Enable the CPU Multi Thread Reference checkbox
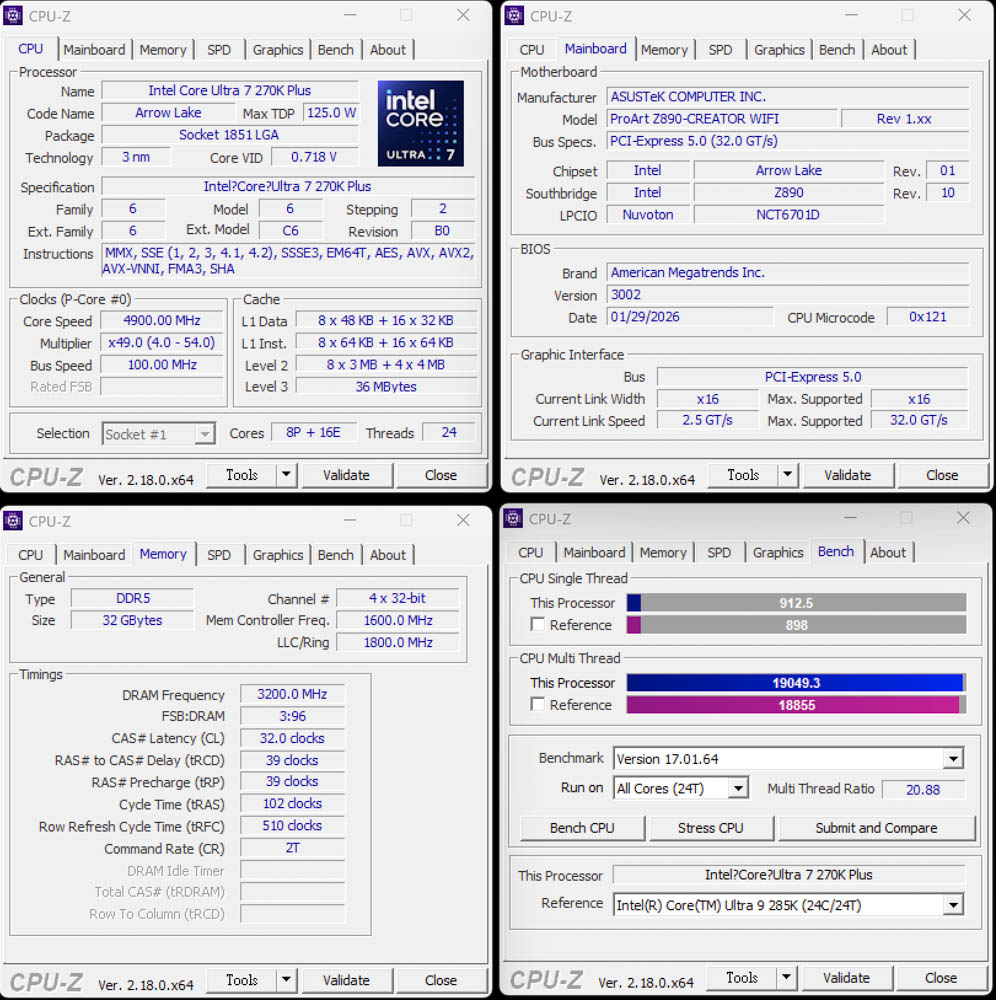This screenshot has width=996, height=1000. pyautogui.click(x=538, y=705)
